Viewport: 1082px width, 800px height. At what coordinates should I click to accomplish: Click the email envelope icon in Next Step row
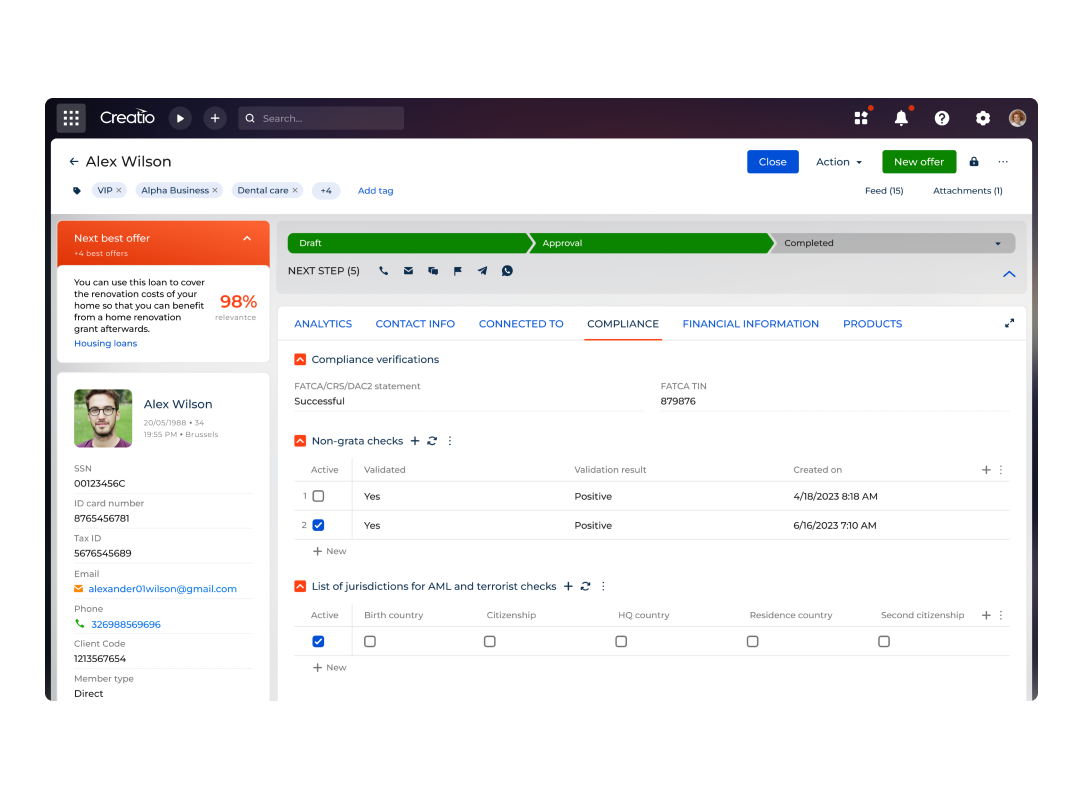(x=408, y=271)
